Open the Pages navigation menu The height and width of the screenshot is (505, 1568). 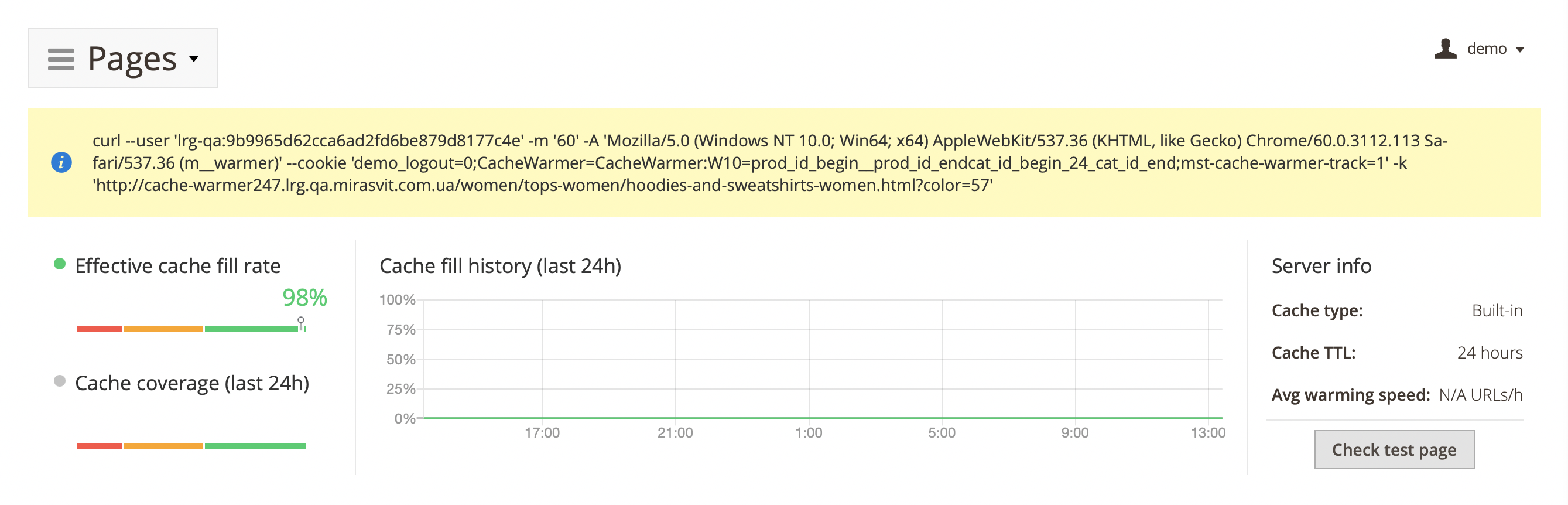132,59
